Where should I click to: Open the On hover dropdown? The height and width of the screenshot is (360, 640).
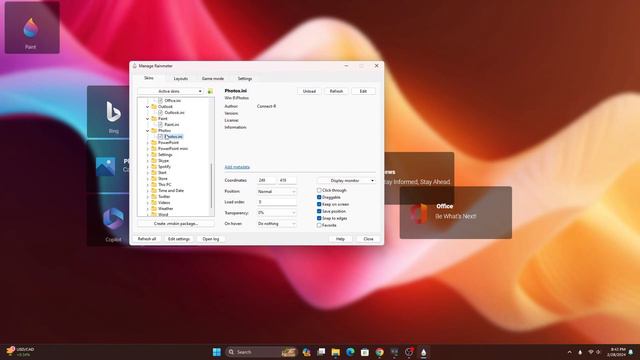pyautogui.click(x=276, y=224)
